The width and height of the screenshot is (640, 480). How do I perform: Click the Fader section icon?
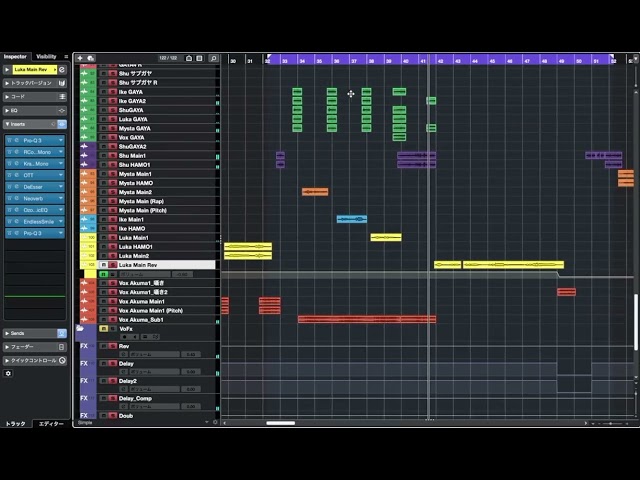pos(61,347)
